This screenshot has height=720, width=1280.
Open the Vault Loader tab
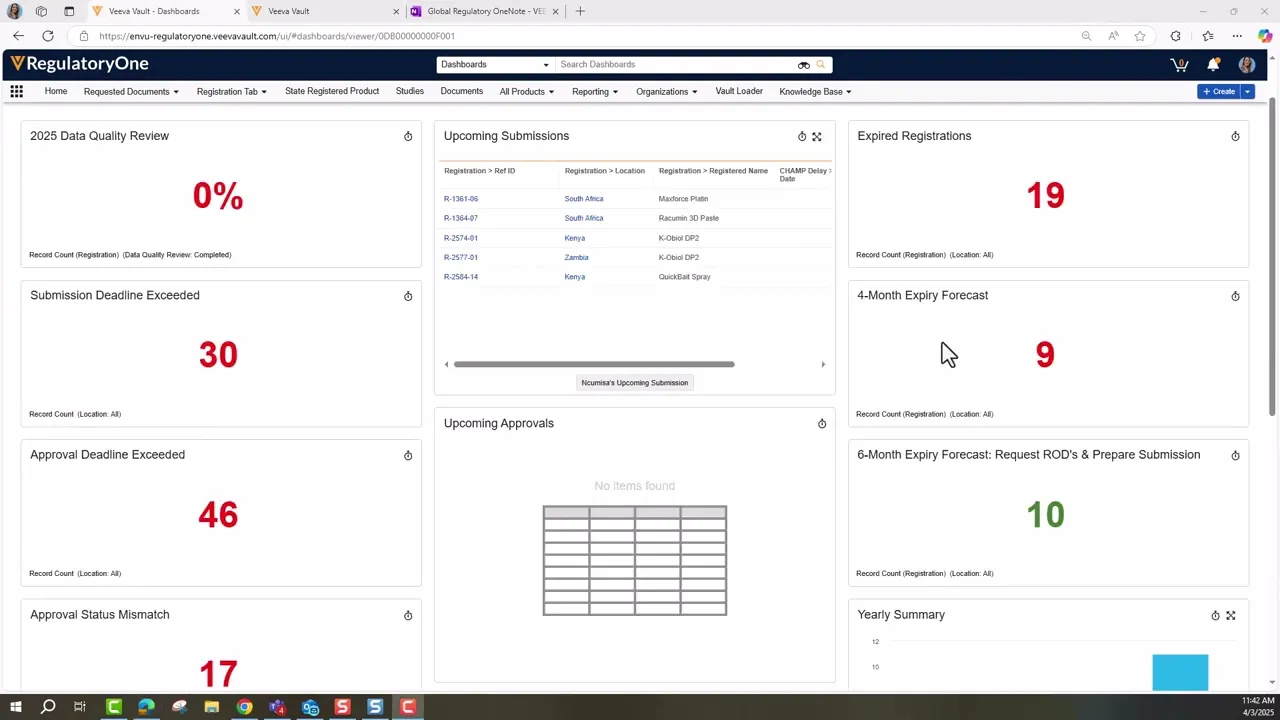(739, 91)
